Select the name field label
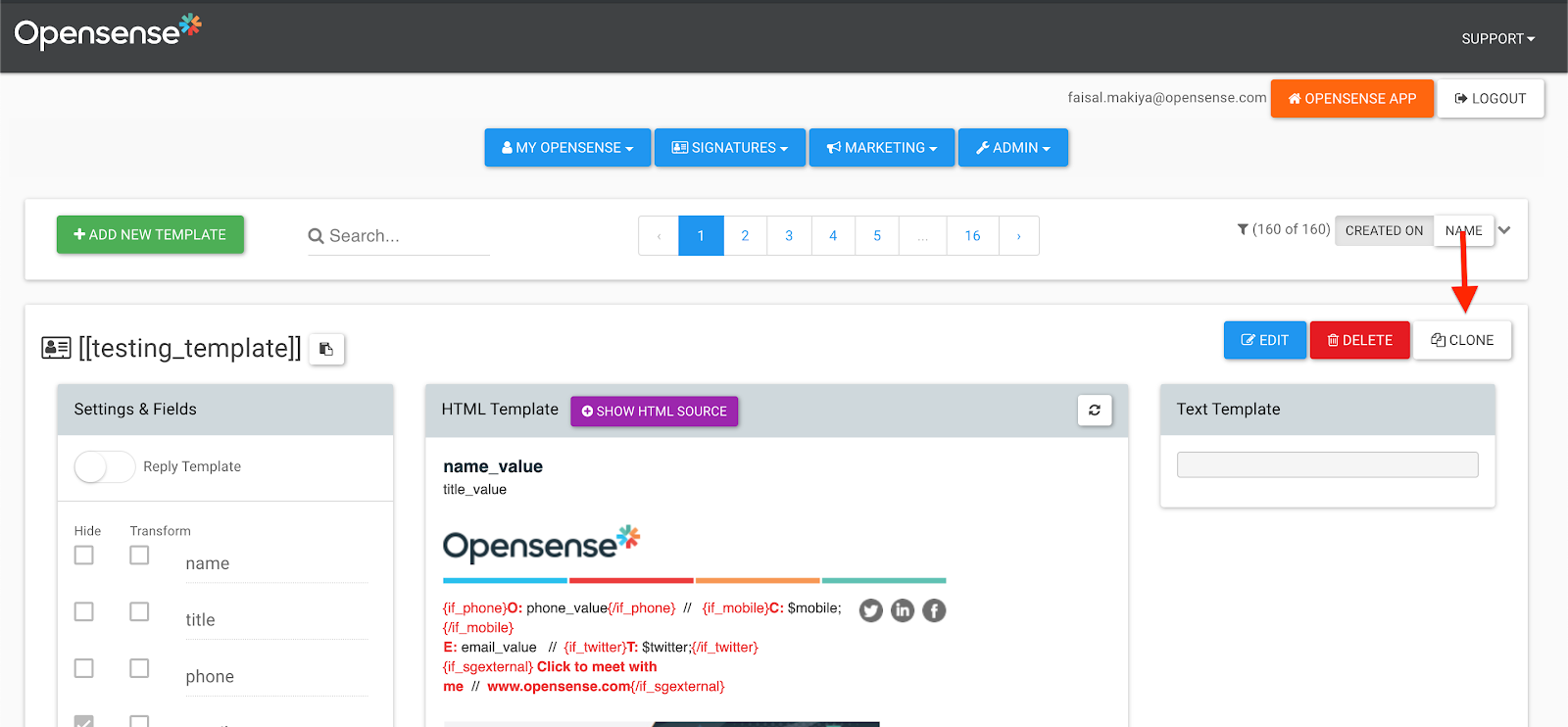Image resolution: width=1568 pixels, height=727 pixels. click(208, 564)
